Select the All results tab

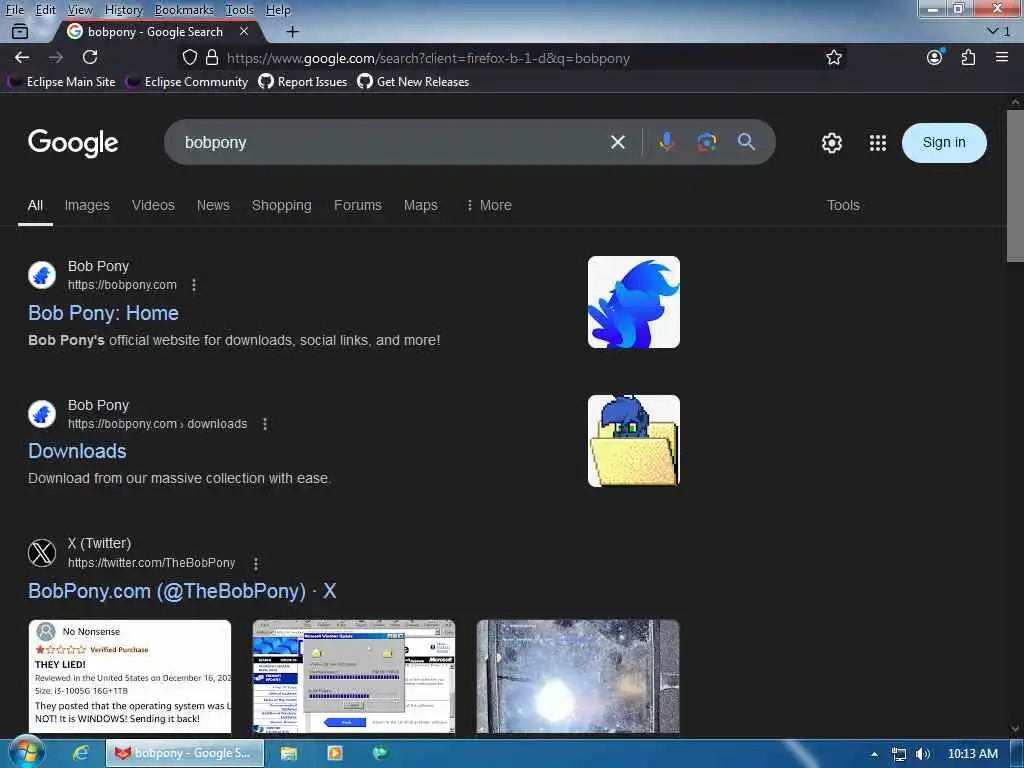[35, 205]
